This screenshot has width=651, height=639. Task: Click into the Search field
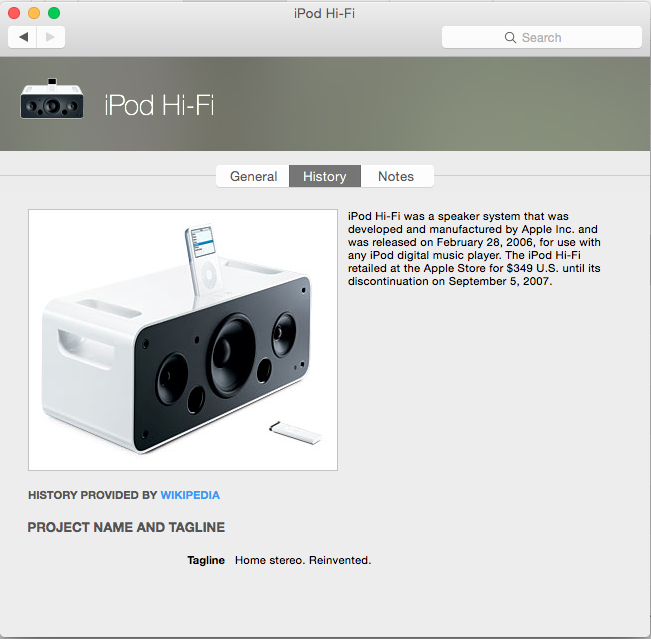click(542, 37)
